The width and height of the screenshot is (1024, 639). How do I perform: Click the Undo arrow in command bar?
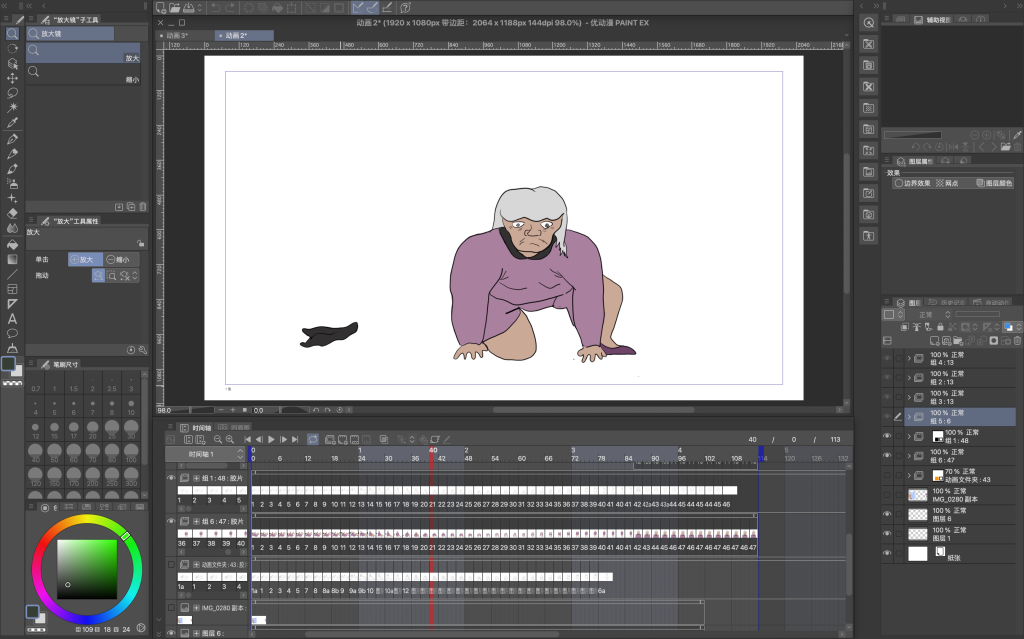[x=216, y=8]
